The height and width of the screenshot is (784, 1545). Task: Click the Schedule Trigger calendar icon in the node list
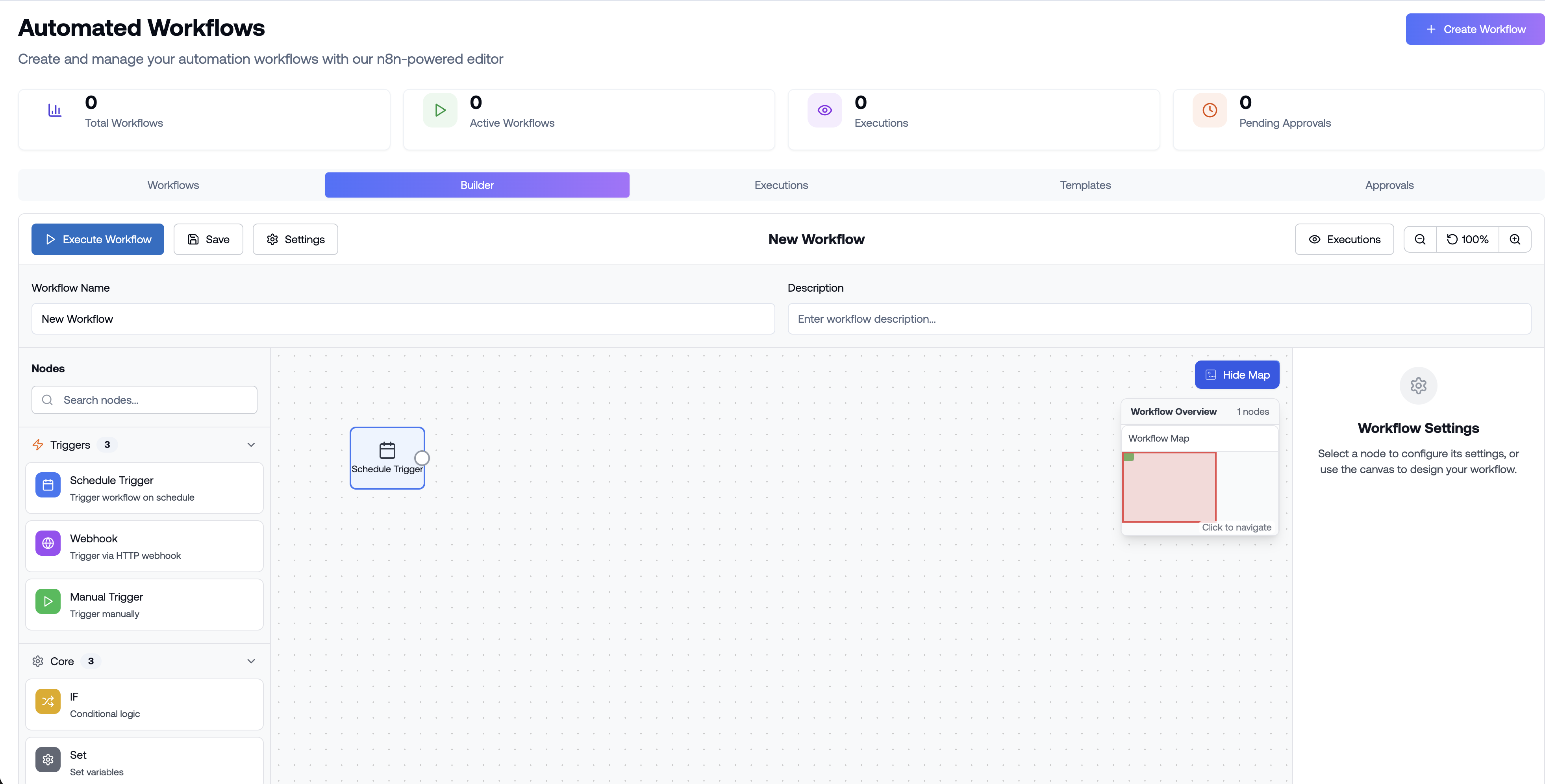pyautogui.click(x=48, y=485)
